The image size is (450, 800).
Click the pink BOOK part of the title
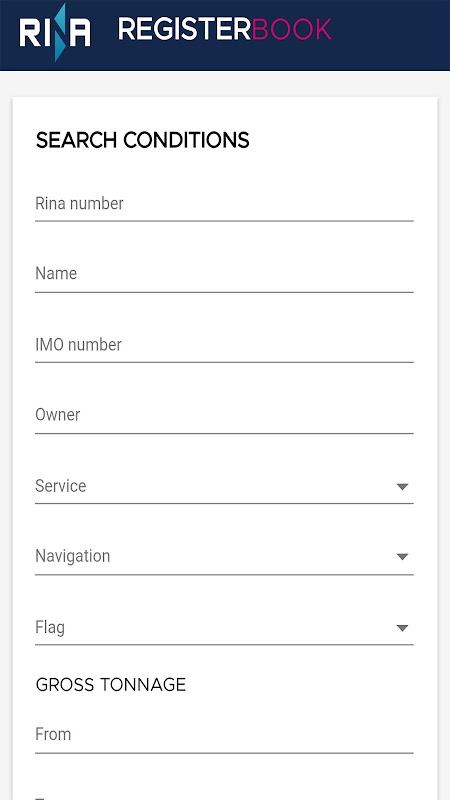click(x=291, y=30)
